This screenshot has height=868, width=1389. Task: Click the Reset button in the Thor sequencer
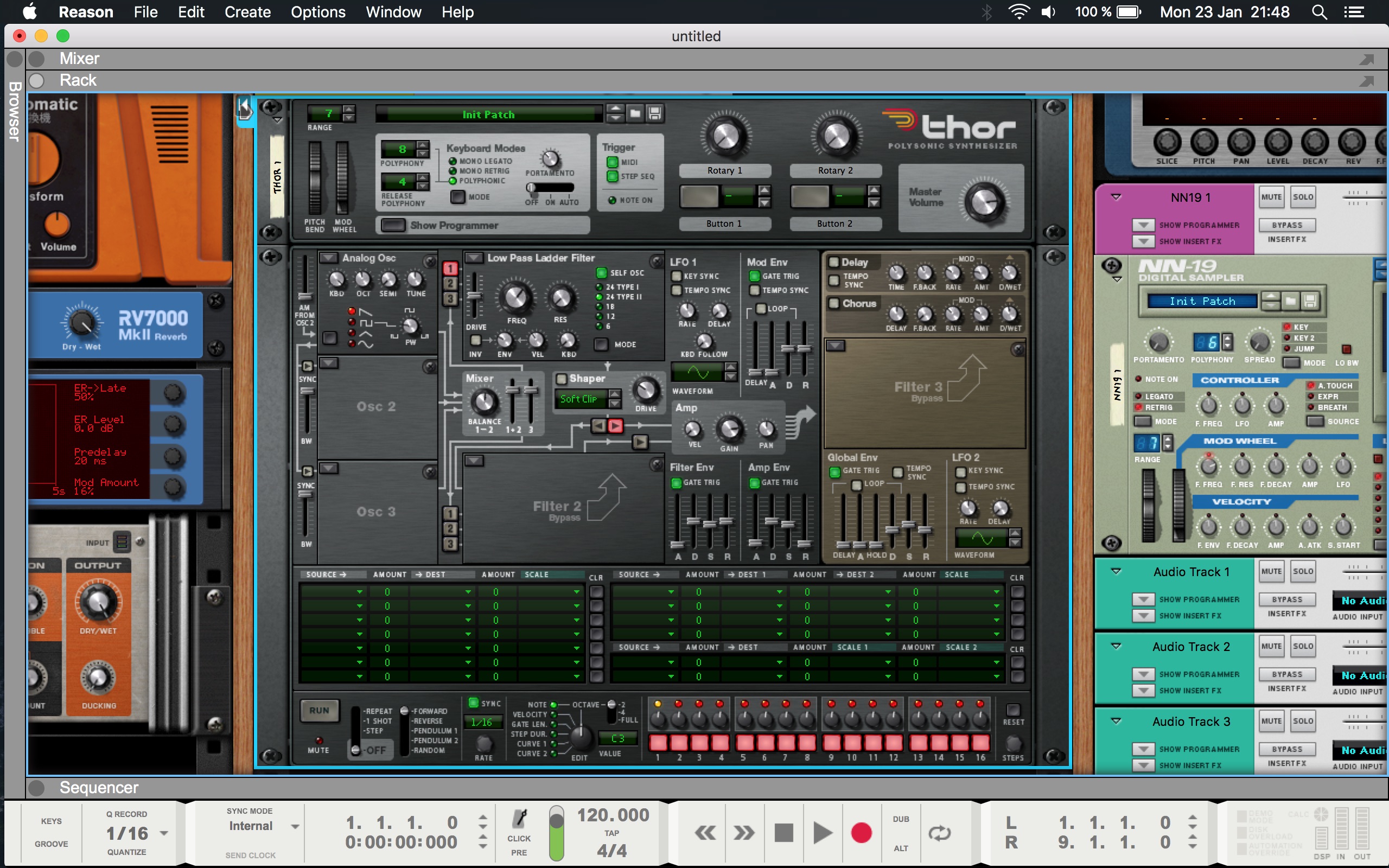1013,710
